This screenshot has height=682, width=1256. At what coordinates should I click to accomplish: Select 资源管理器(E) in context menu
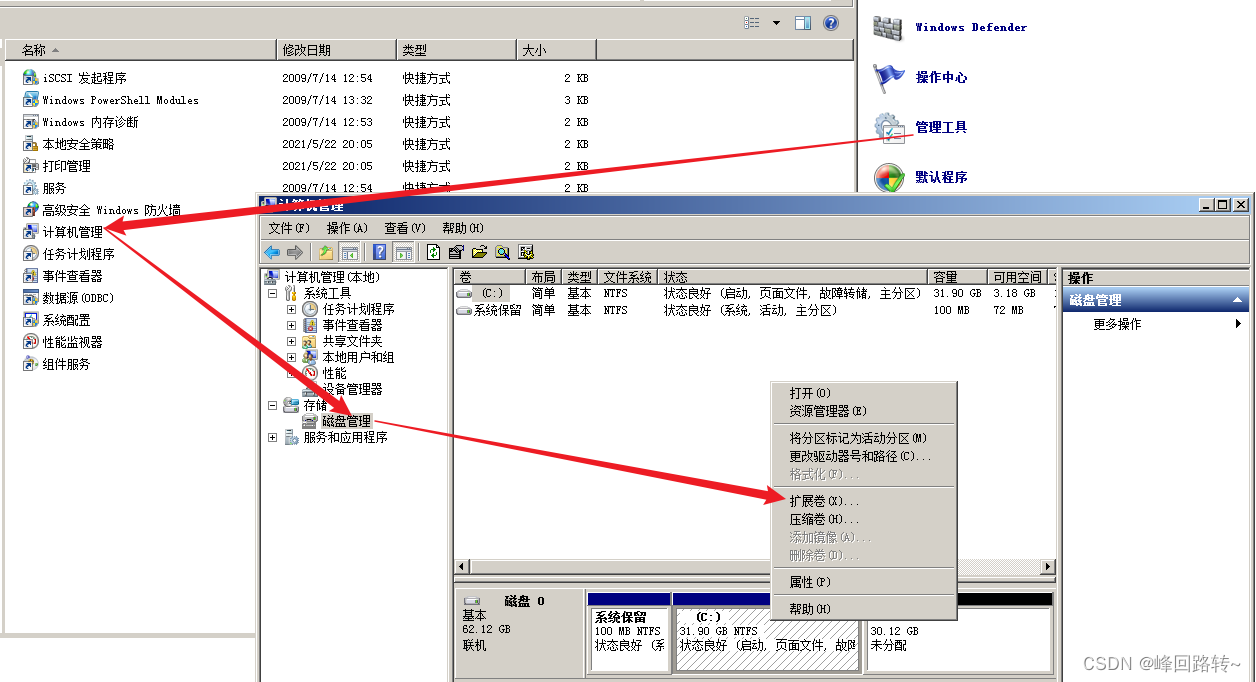point(865,411)
